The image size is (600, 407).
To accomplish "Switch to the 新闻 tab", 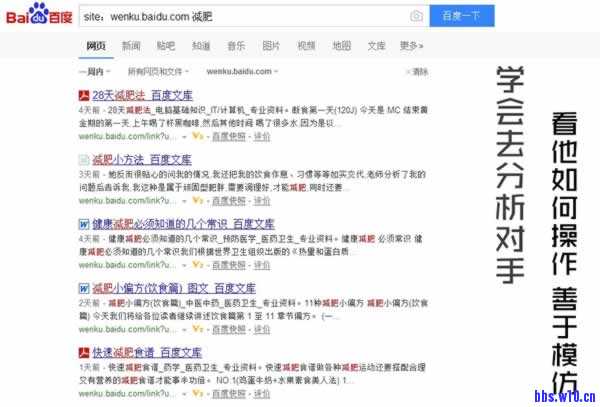I will pyautogui.click(x=131, y=45).
